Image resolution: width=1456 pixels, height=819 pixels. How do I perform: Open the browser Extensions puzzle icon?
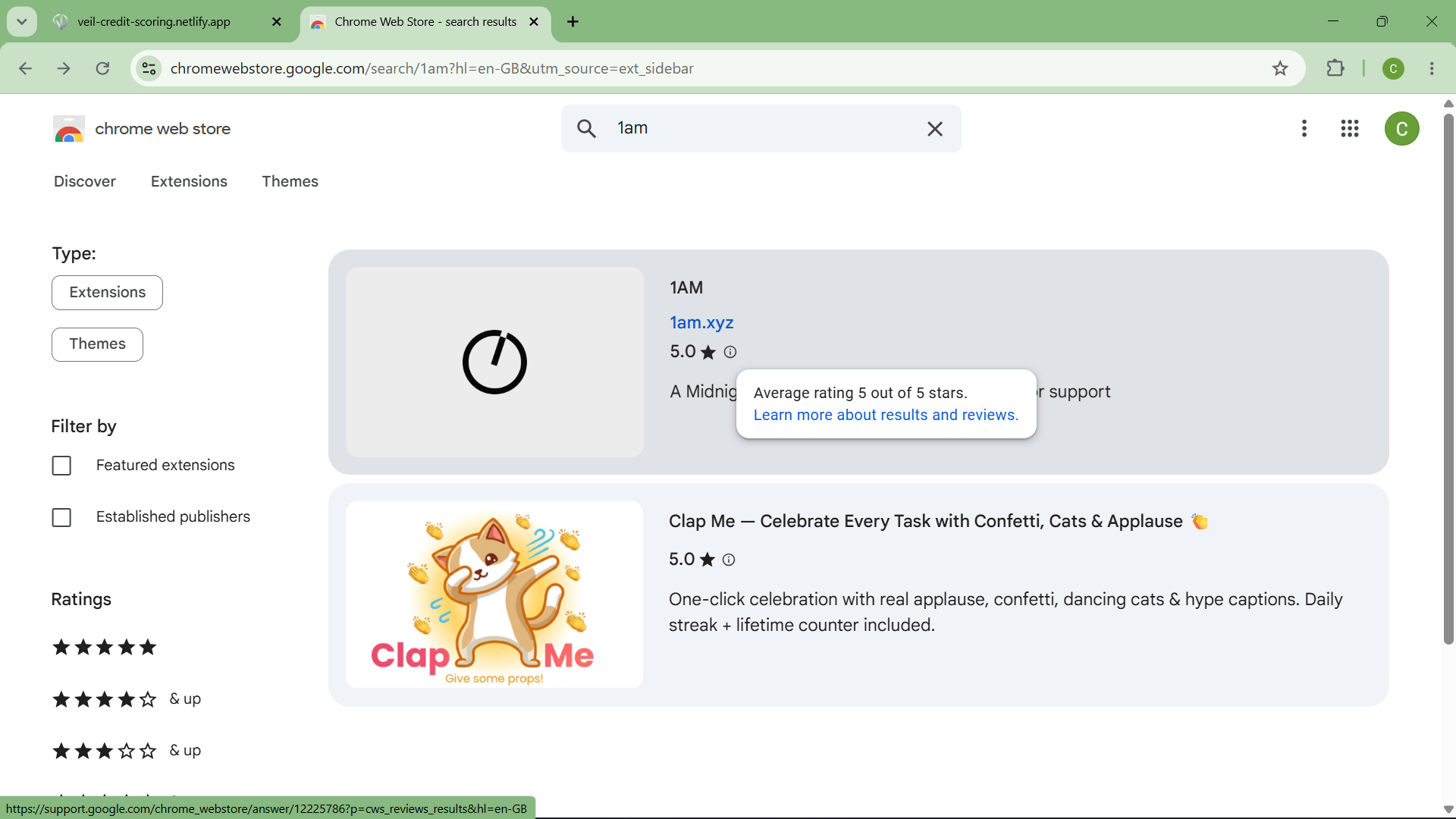coord(1336,69)
